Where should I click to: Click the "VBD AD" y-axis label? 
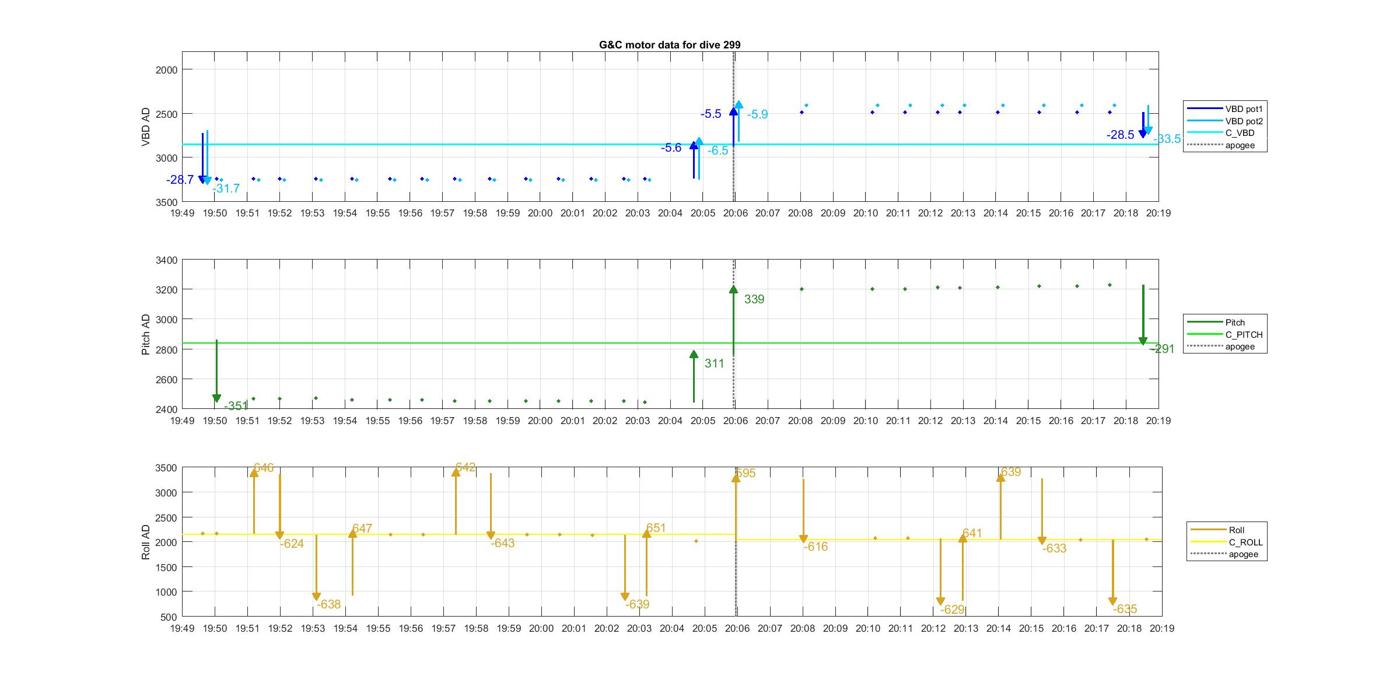(x=146, y=128)
